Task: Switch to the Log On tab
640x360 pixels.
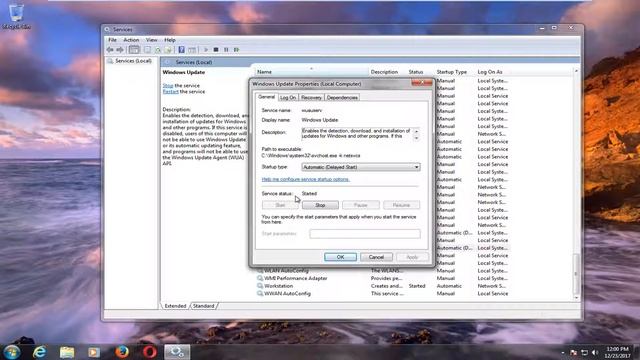Action: click(288, 98)
